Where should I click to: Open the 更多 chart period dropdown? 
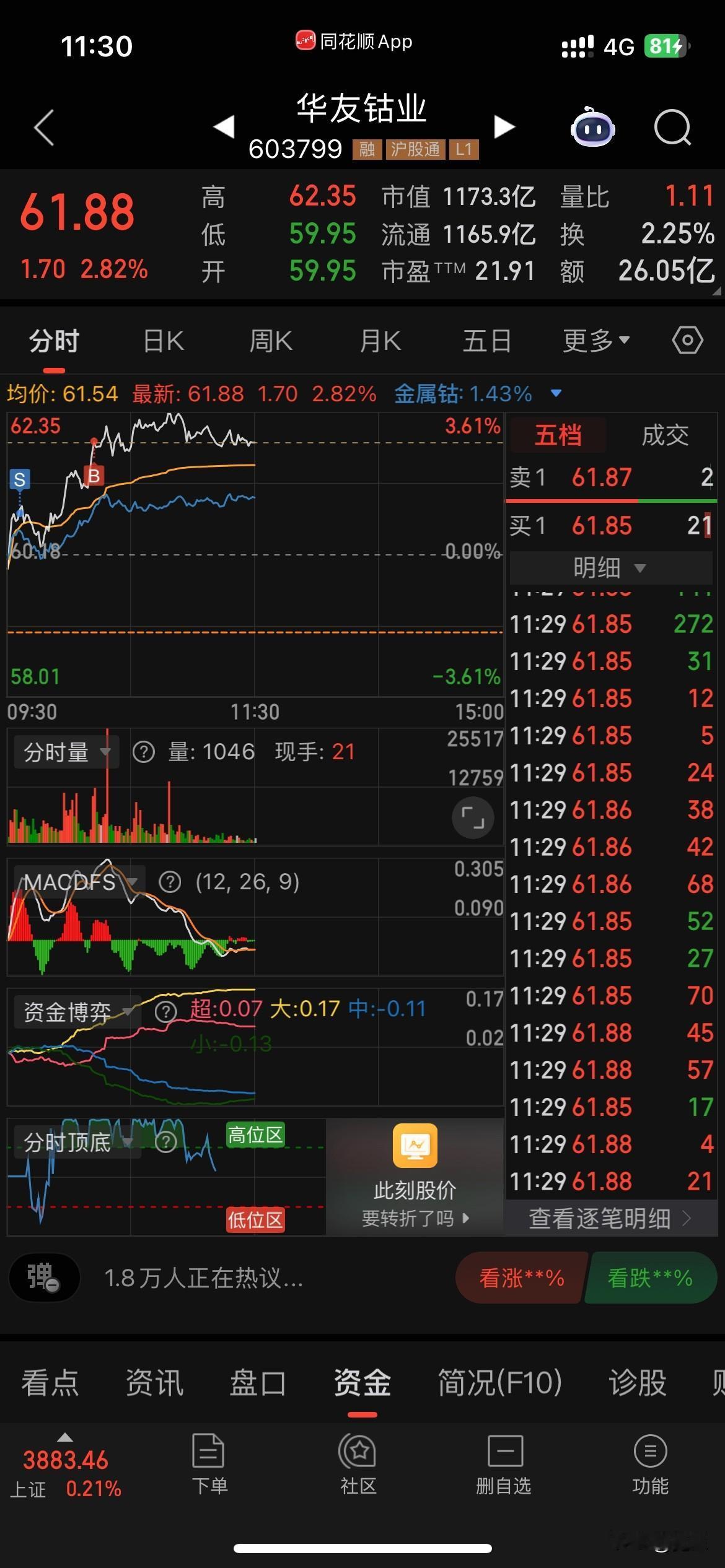point(596,341)
